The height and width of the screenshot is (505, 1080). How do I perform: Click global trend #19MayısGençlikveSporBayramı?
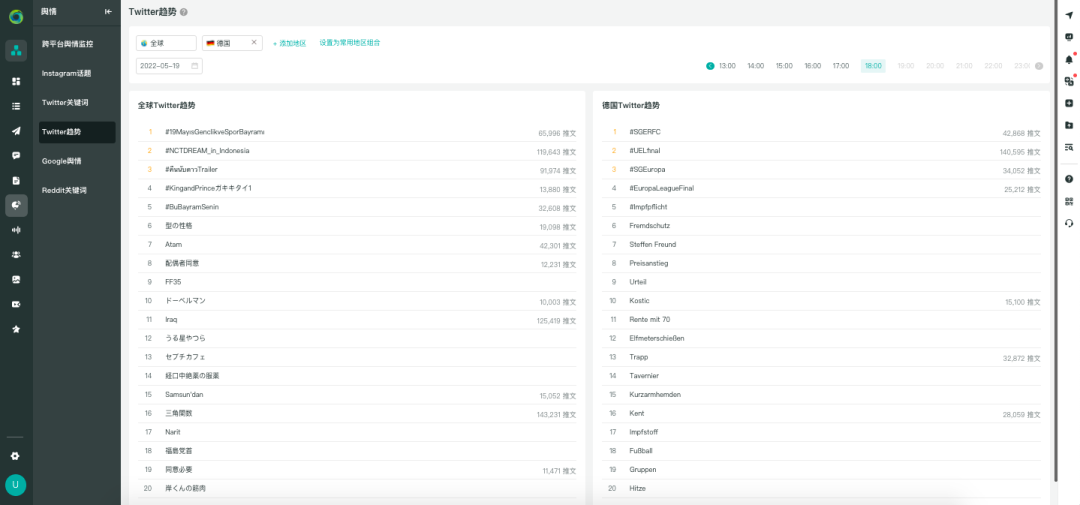(215, 132)
